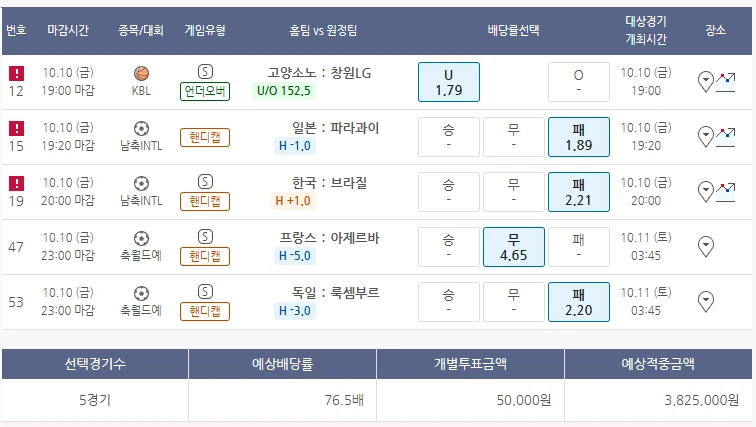Click the red alert icon for match 19

coord(16,183)
